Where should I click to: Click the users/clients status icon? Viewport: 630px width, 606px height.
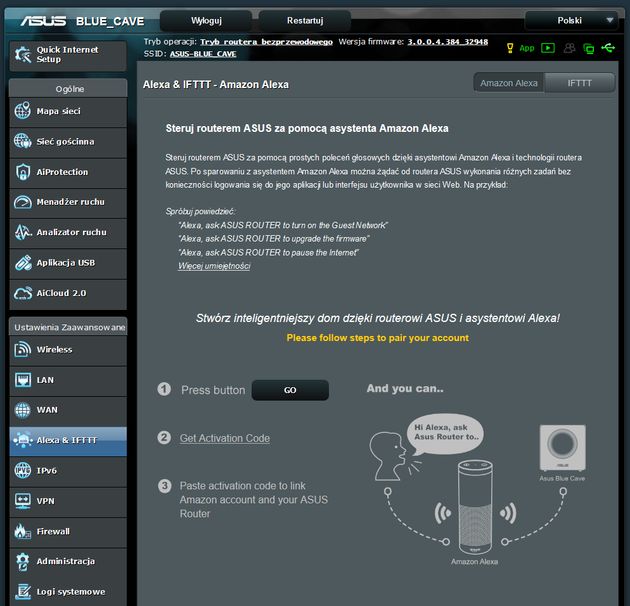click(x=569, y=48)
